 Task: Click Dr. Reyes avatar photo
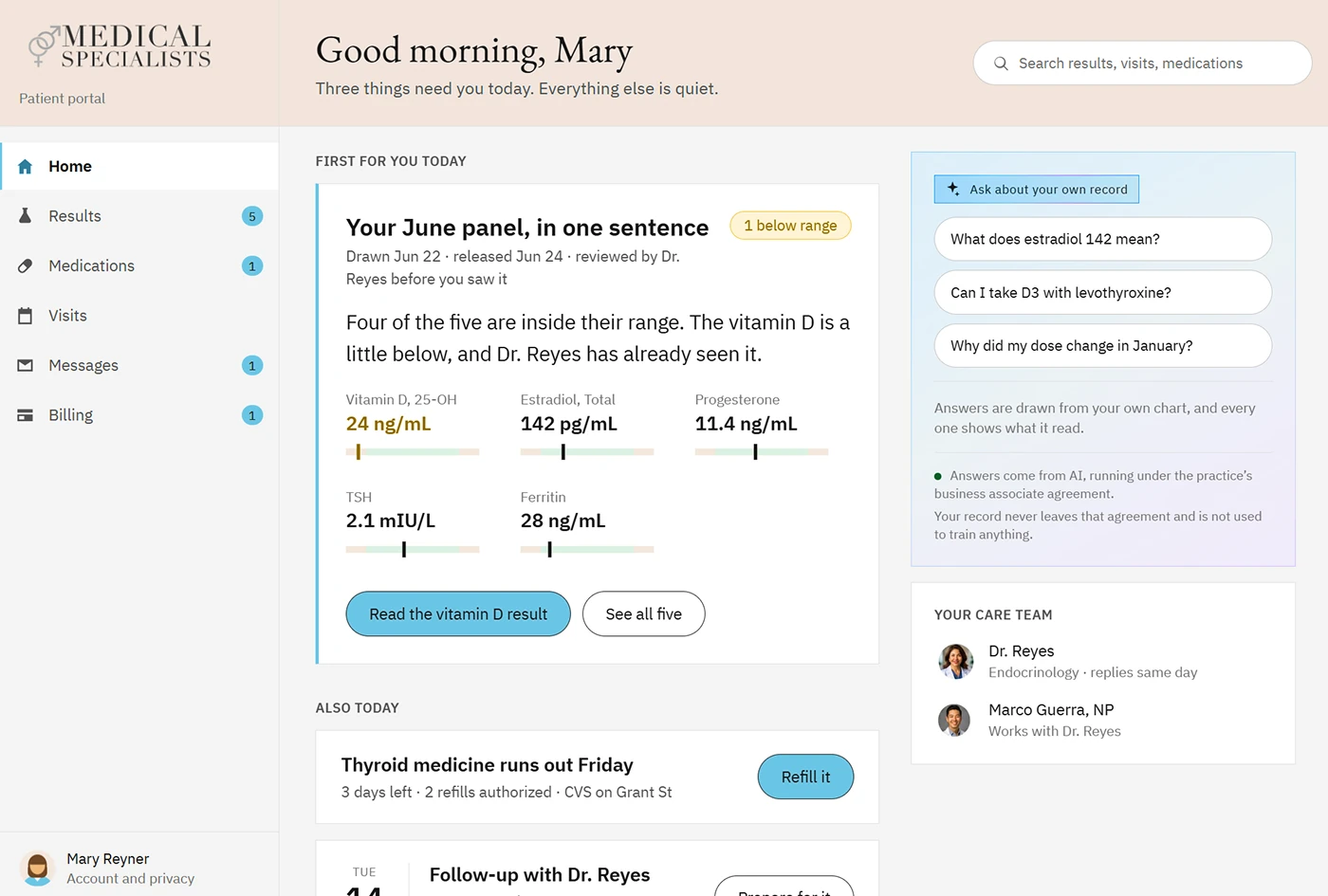[x=955, y=661]
